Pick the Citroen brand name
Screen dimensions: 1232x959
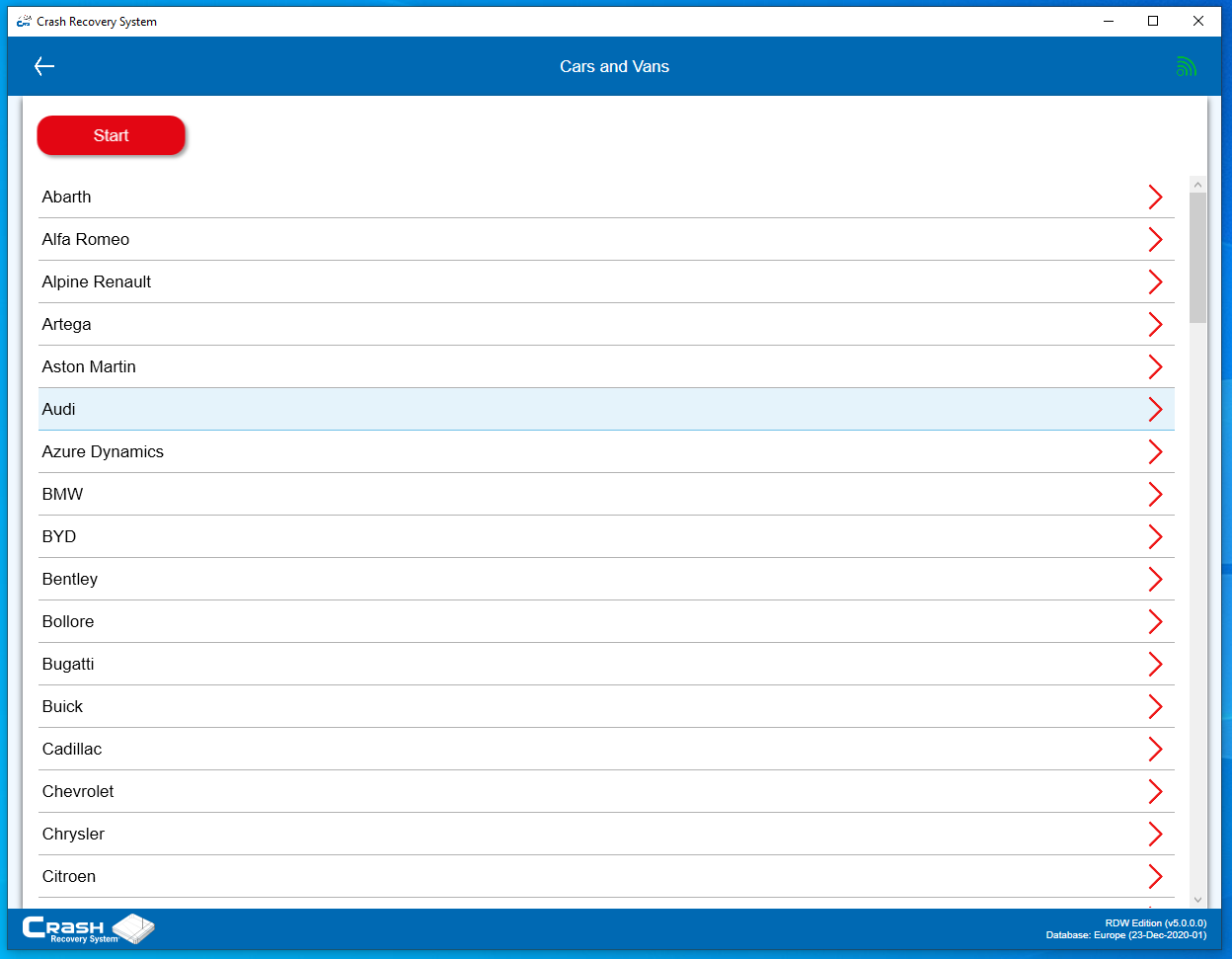[69, 876]
